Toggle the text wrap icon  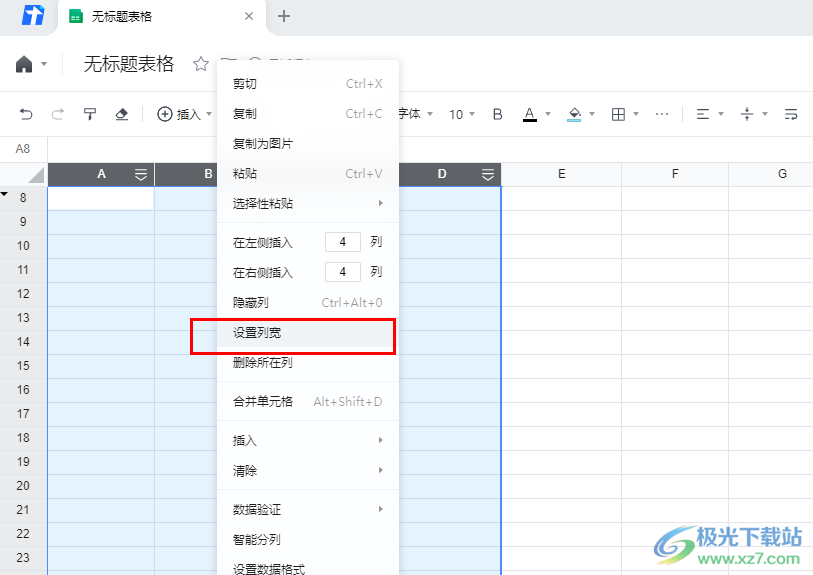pyautogui.click(x=791, y=114)
